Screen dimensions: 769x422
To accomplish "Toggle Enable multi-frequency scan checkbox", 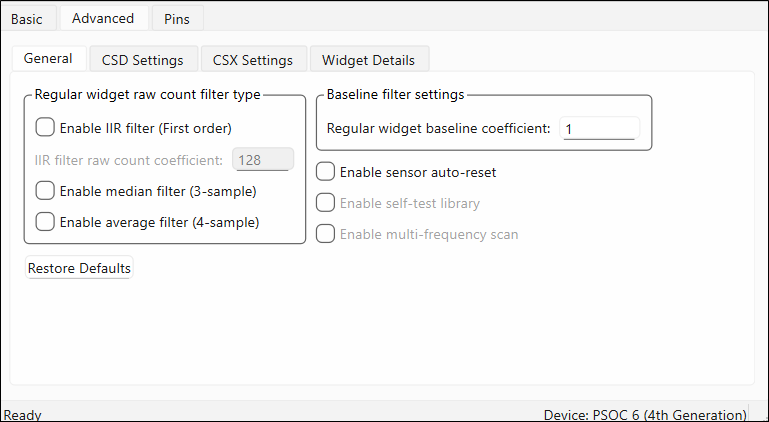I will 325,234.
